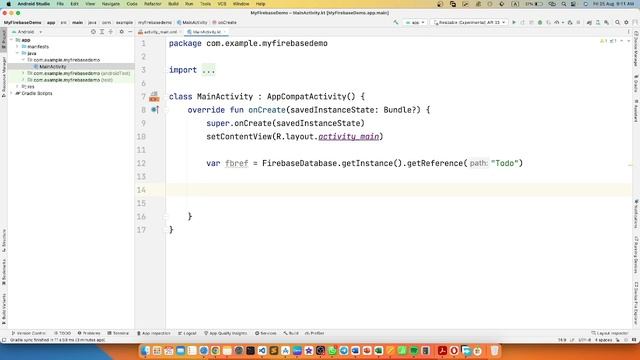640x360 pixels.
Task: Open WhatsApp from the Dock
Action: click(x=332, y=351)
